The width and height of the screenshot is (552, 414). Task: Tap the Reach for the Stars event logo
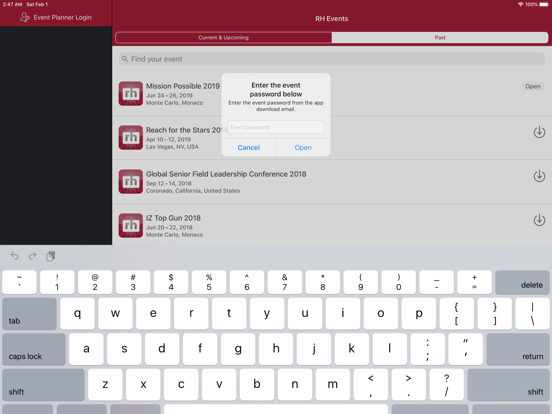click(x=131, y=138)
